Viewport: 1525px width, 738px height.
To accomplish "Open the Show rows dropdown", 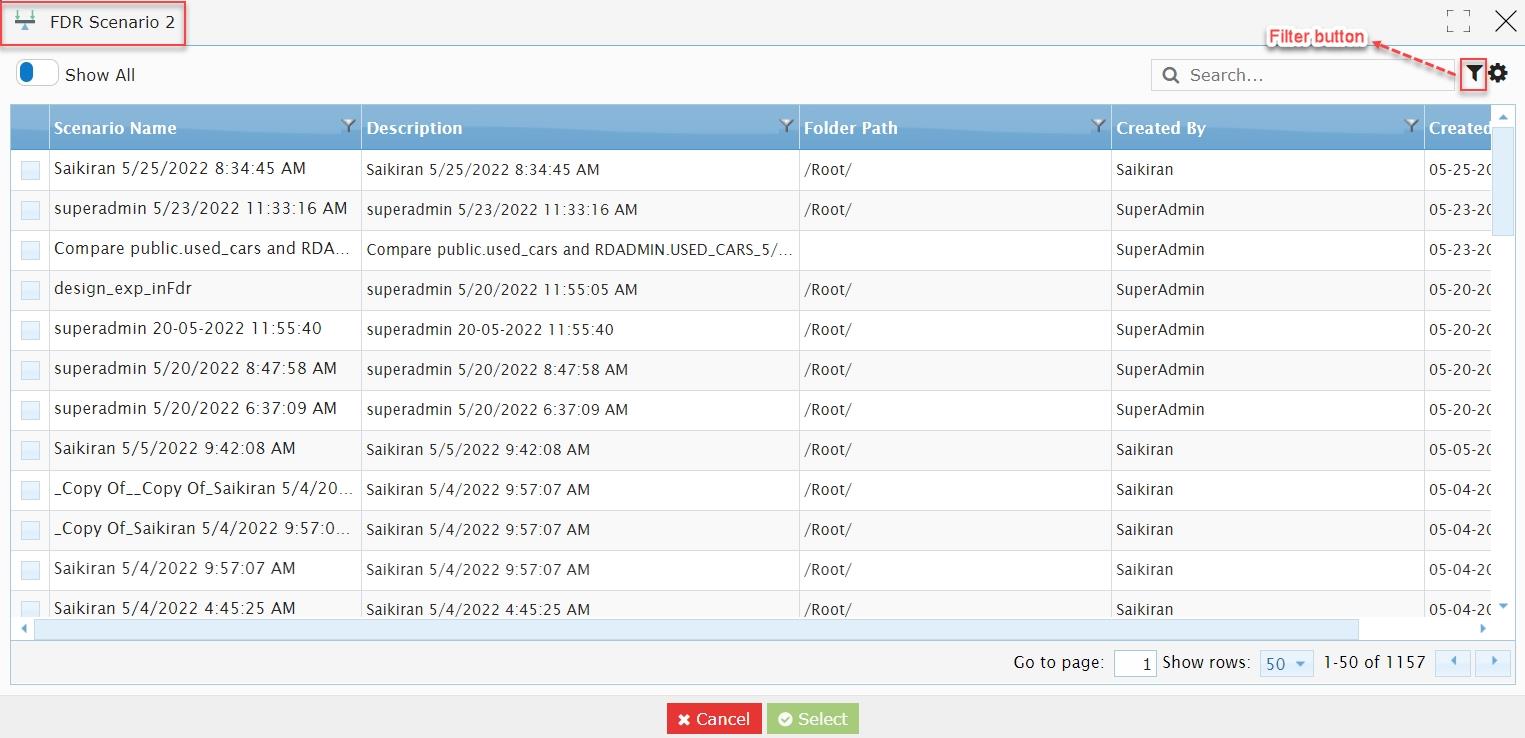I will click(1286, 663).
